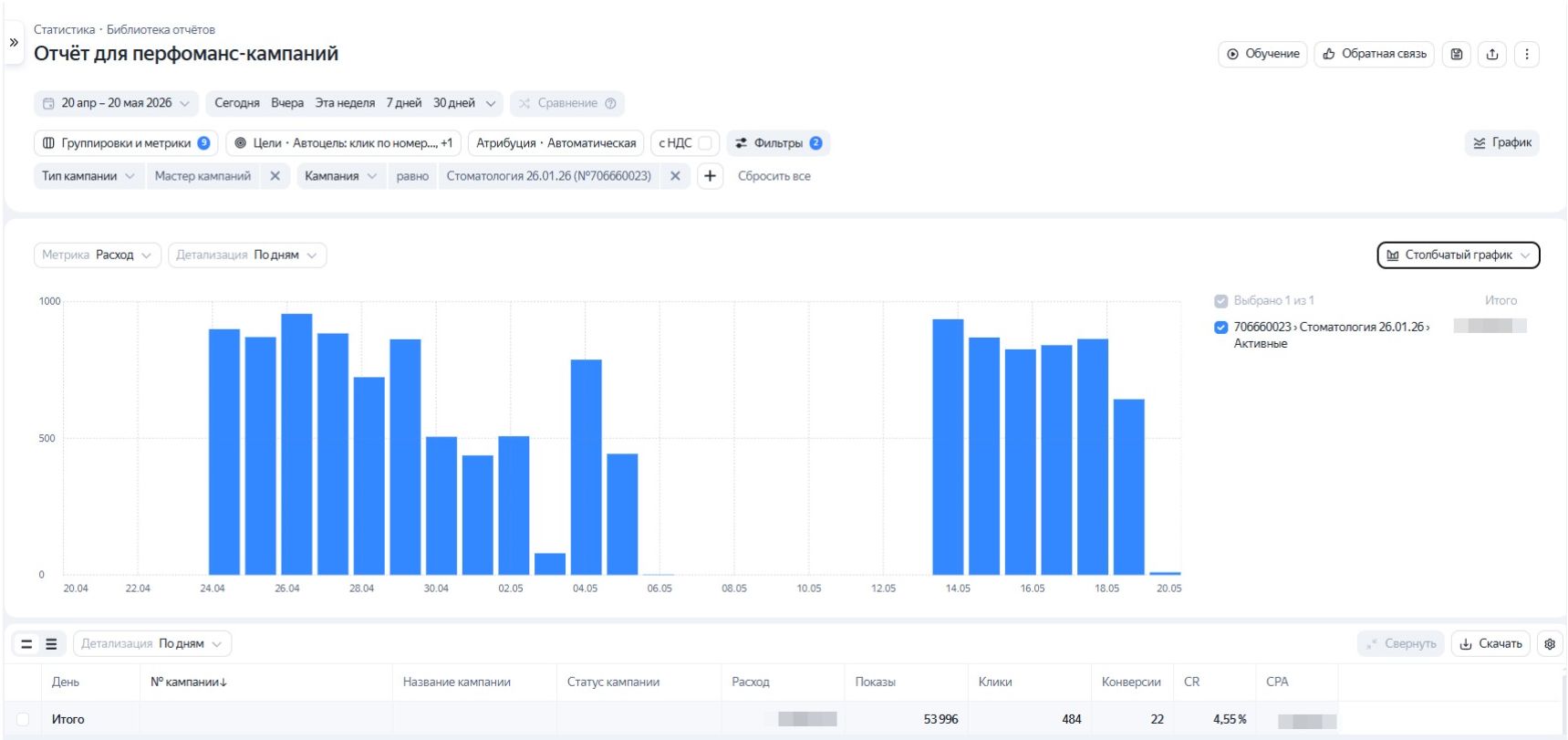Toggle the с НДС checkbox
The image size is (1568, 740).
(x=705, y=143)
